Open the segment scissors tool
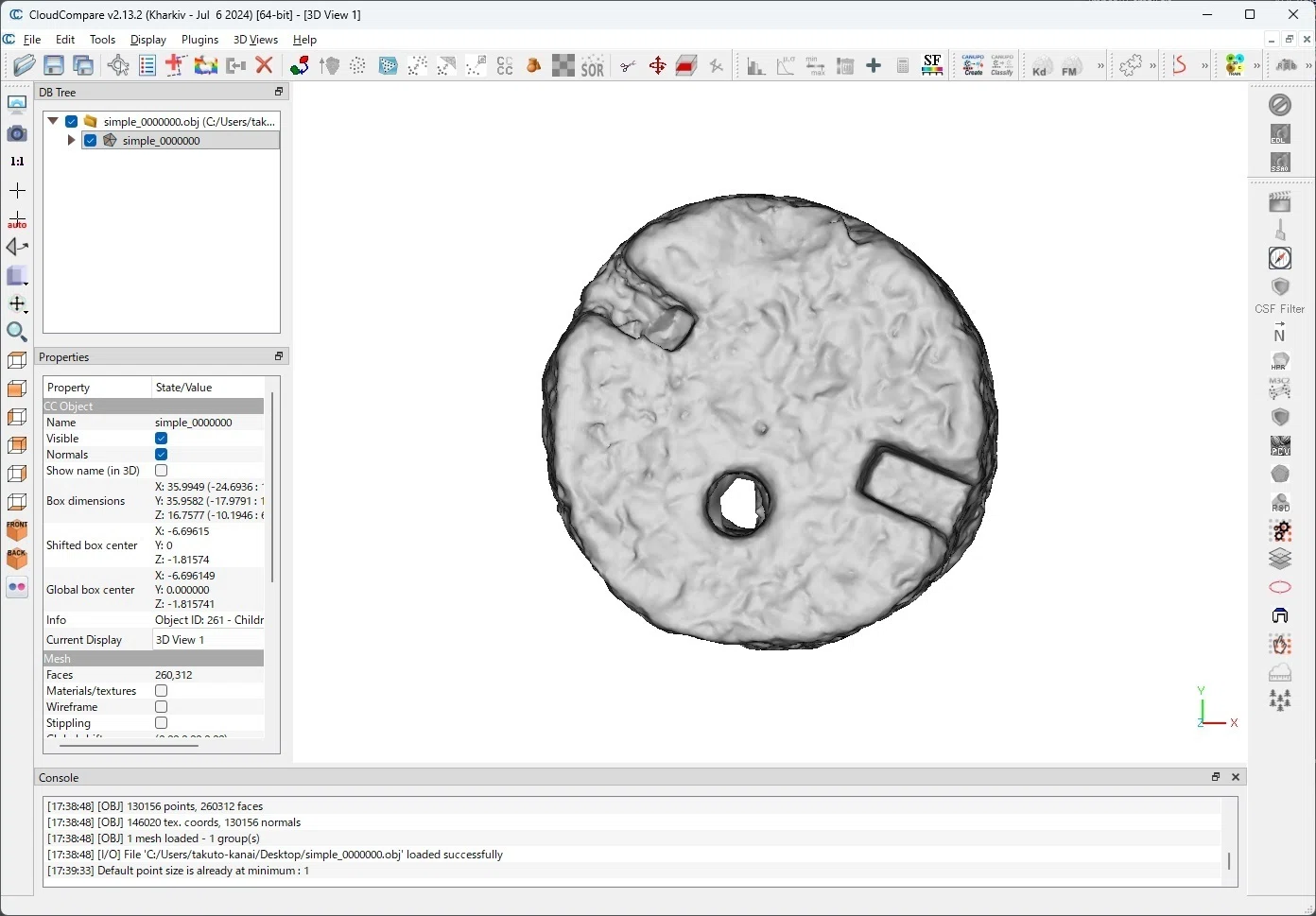The width and height of the screenshot is (1316, 916). 628,65
